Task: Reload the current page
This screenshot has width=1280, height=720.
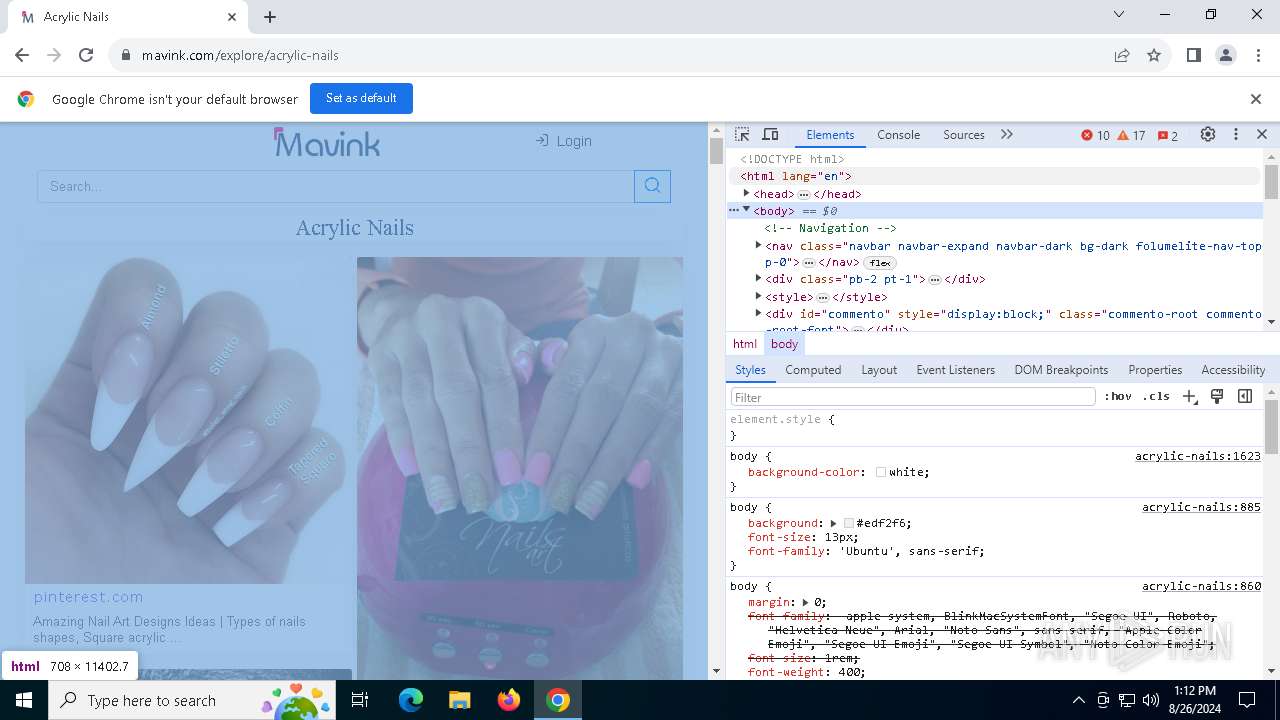Action: click(x=86, y=55)
